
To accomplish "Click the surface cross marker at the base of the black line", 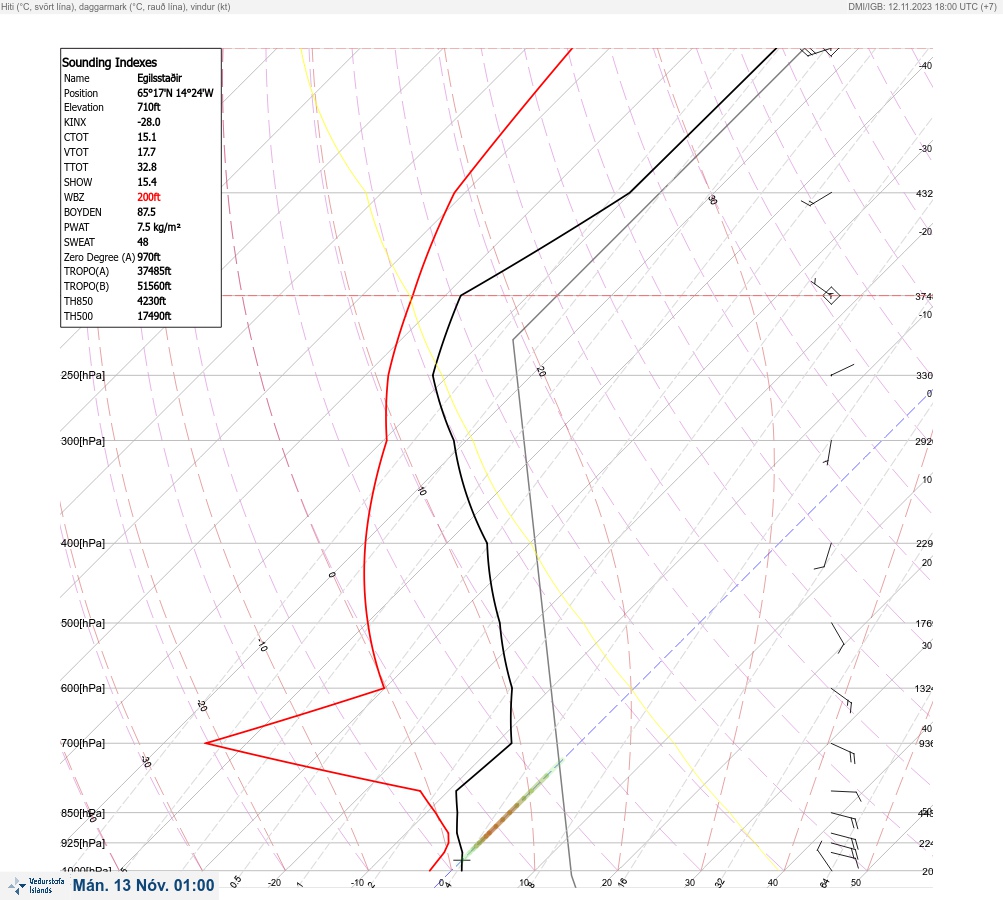I will coord(462,860).
